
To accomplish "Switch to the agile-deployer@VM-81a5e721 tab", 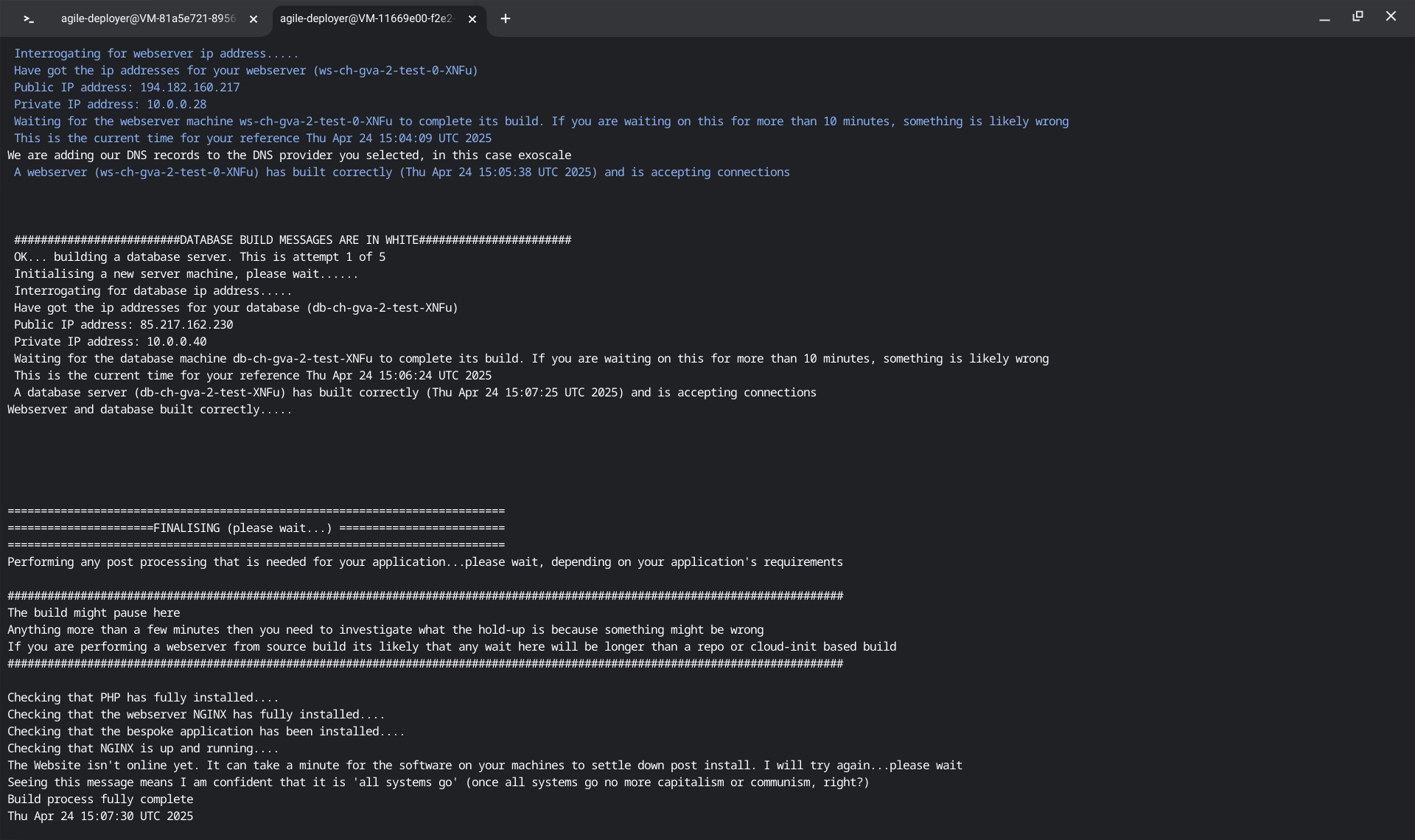I will click(x=147, y=18).
